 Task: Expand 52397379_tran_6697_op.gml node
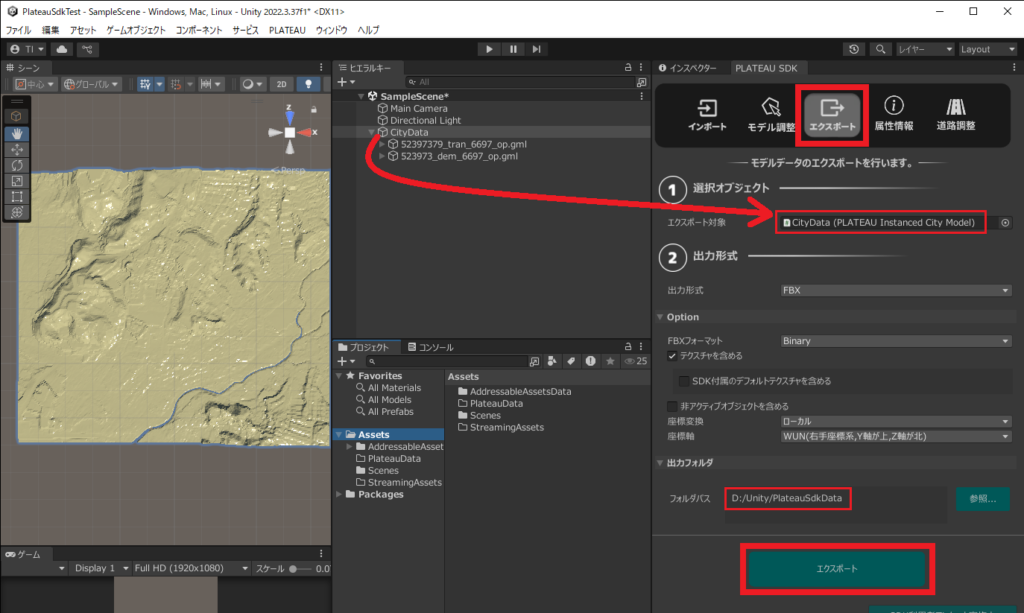click(x=382, y=144)
